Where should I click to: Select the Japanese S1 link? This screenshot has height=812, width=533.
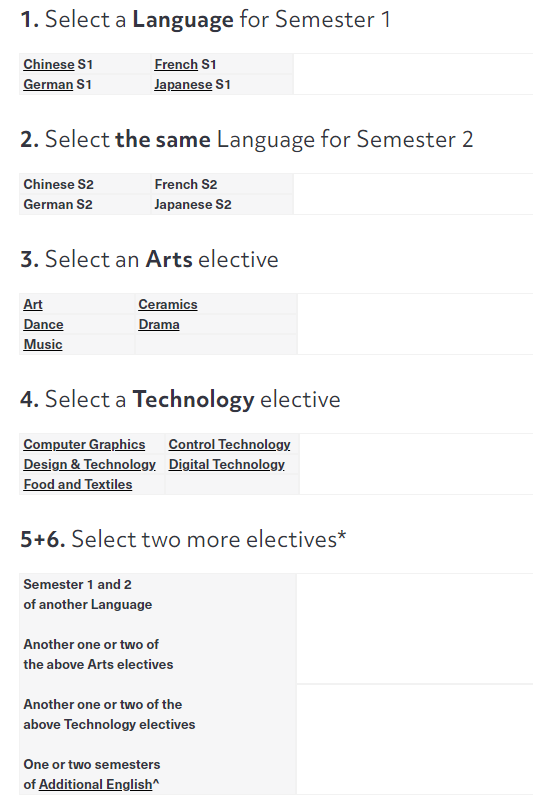183,84
